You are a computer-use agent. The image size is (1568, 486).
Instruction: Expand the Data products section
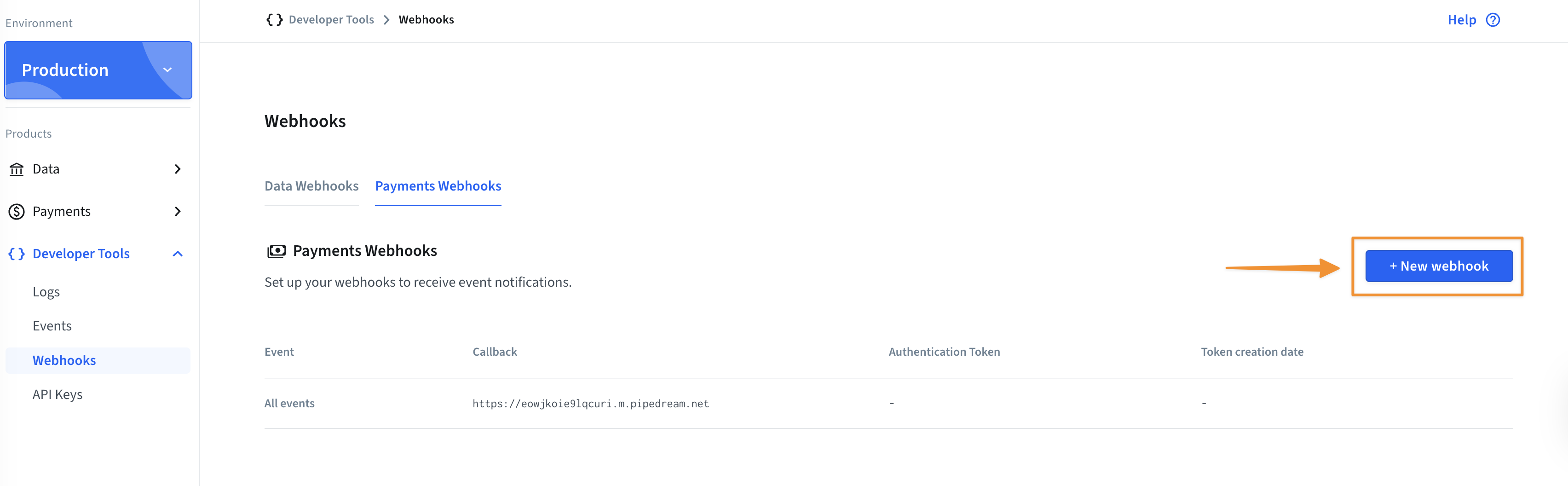coord(177,169)
